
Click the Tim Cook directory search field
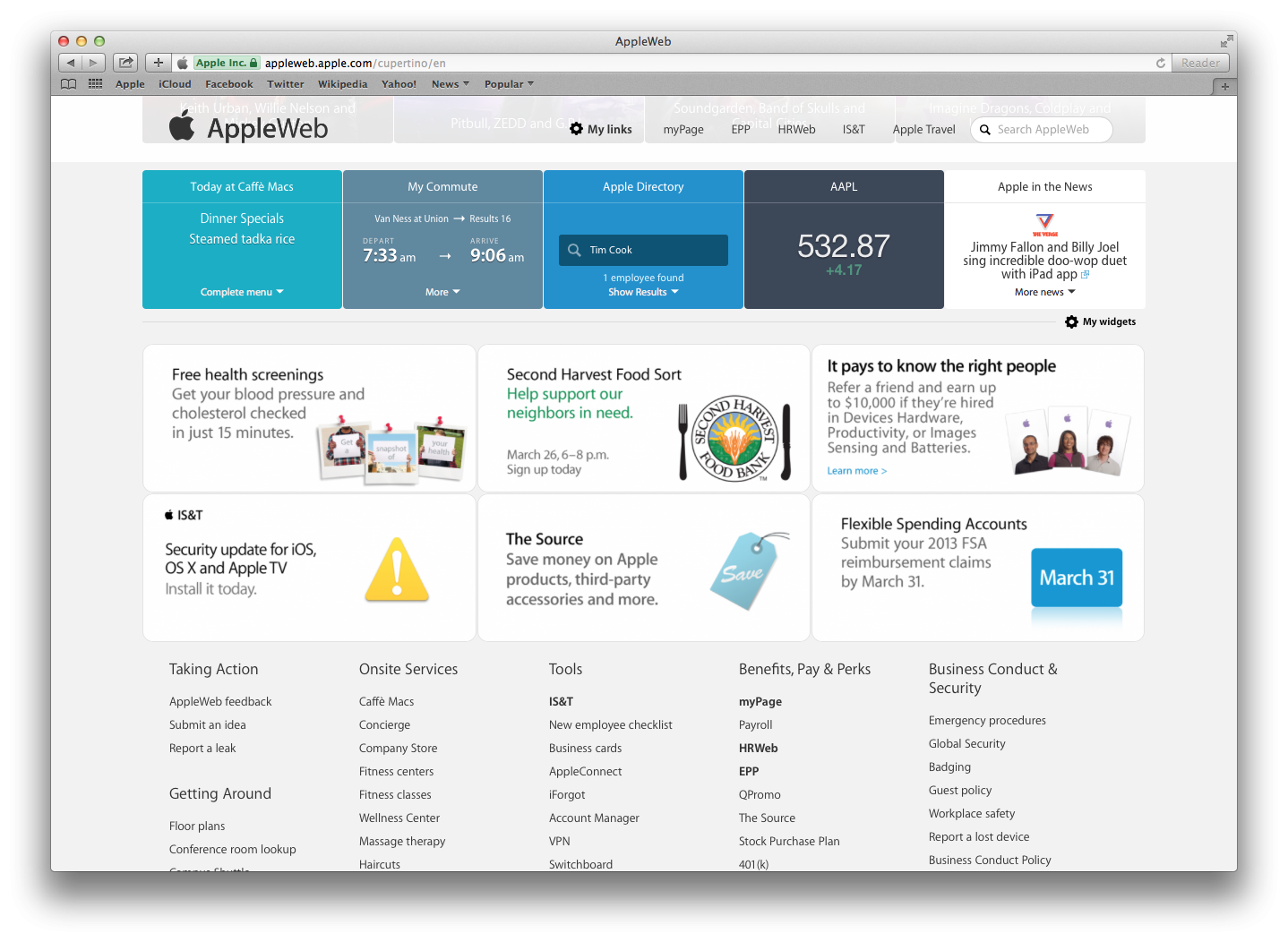click(643, 250)
